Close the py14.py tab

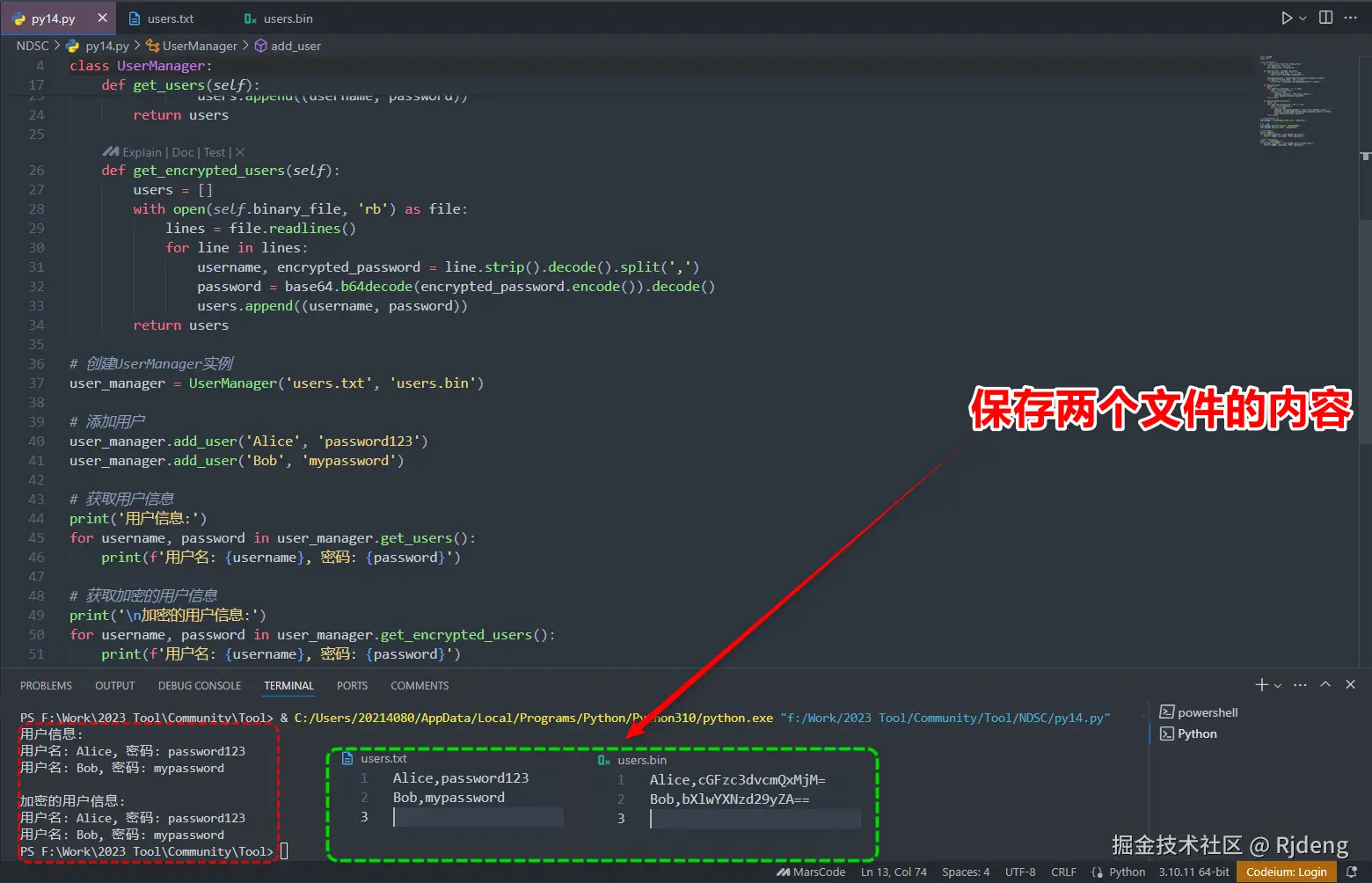tap(102, 18)
